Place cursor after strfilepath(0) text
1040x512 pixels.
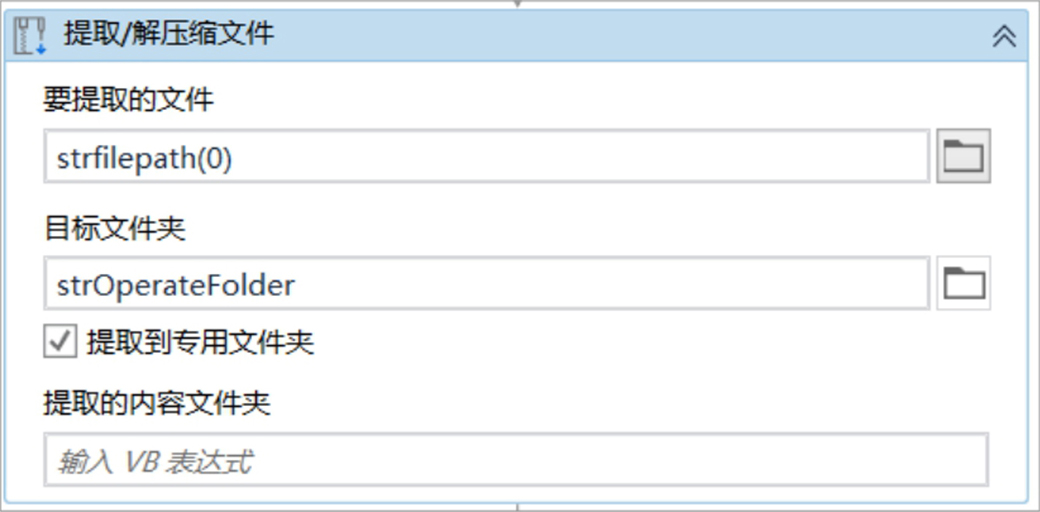click(235, 159)
